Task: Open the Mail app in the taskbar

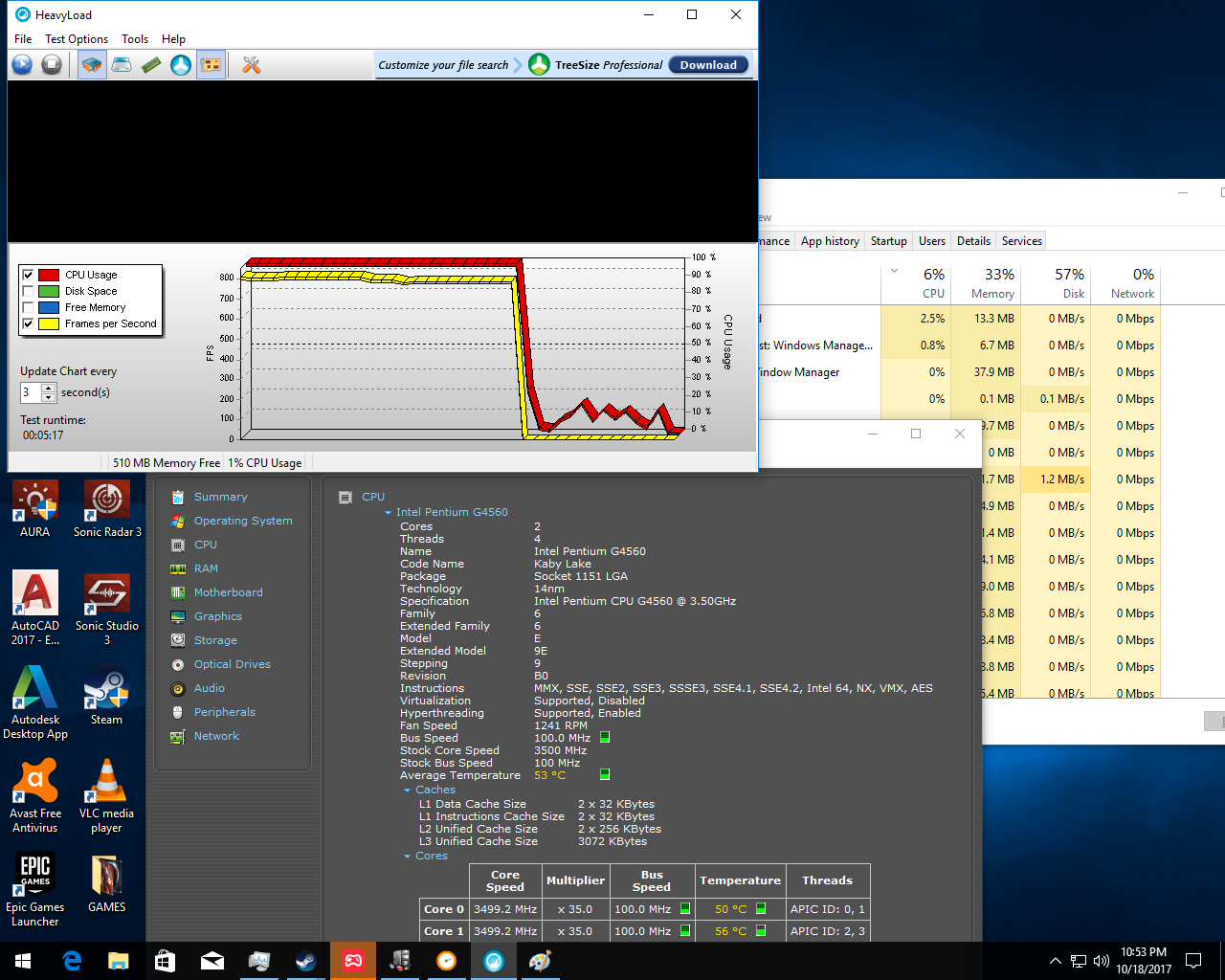Action: tap(212, 961)
